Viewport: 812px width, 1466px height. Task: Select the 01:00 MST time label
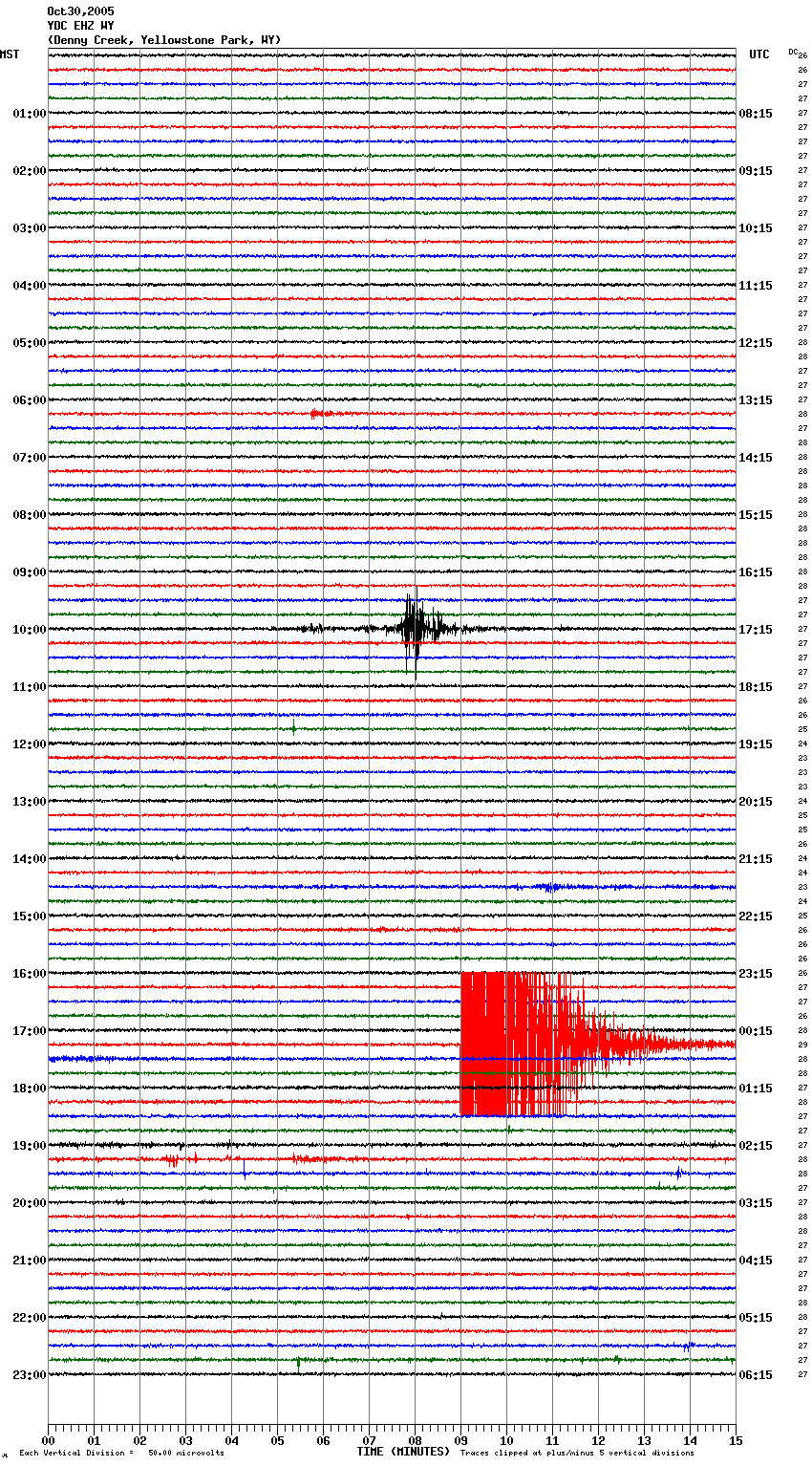29,114
